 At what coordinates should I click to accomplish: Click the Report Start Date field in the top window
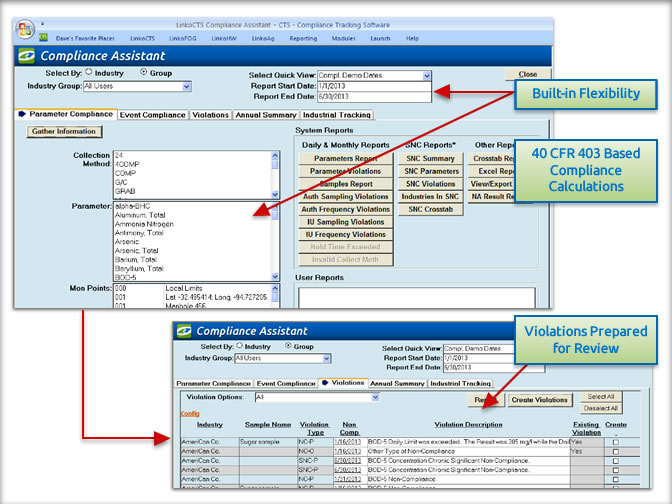coord(374,86)
